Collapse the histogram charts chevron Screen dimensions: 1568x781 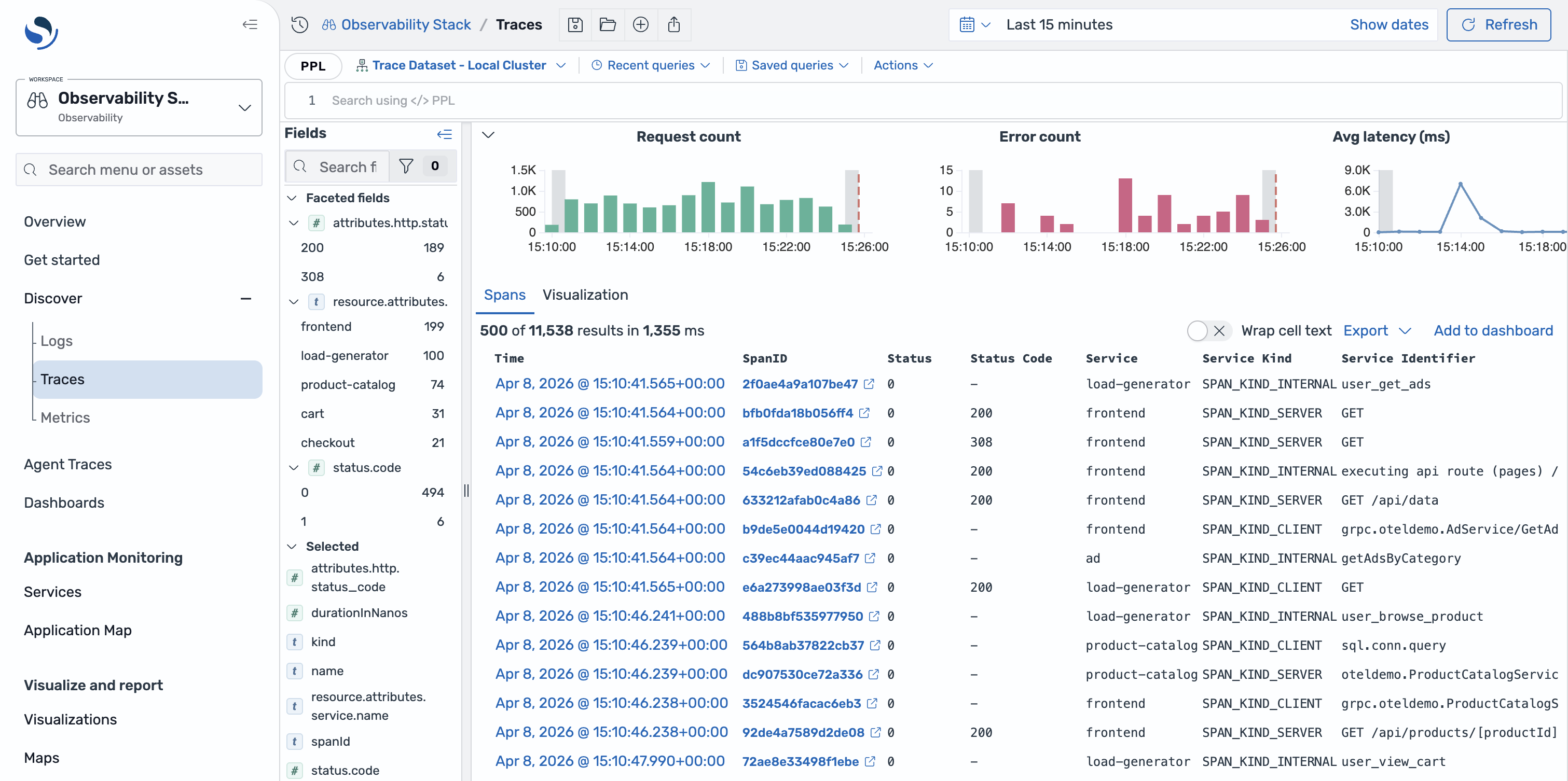(x=488, y=135)
